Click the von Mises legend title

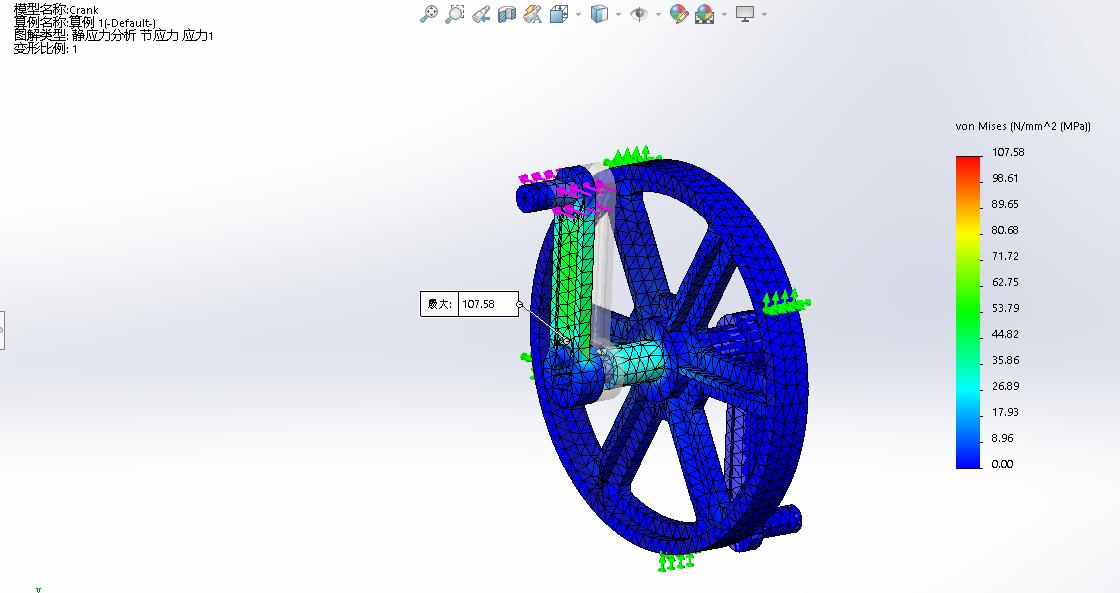(1021, 126)
